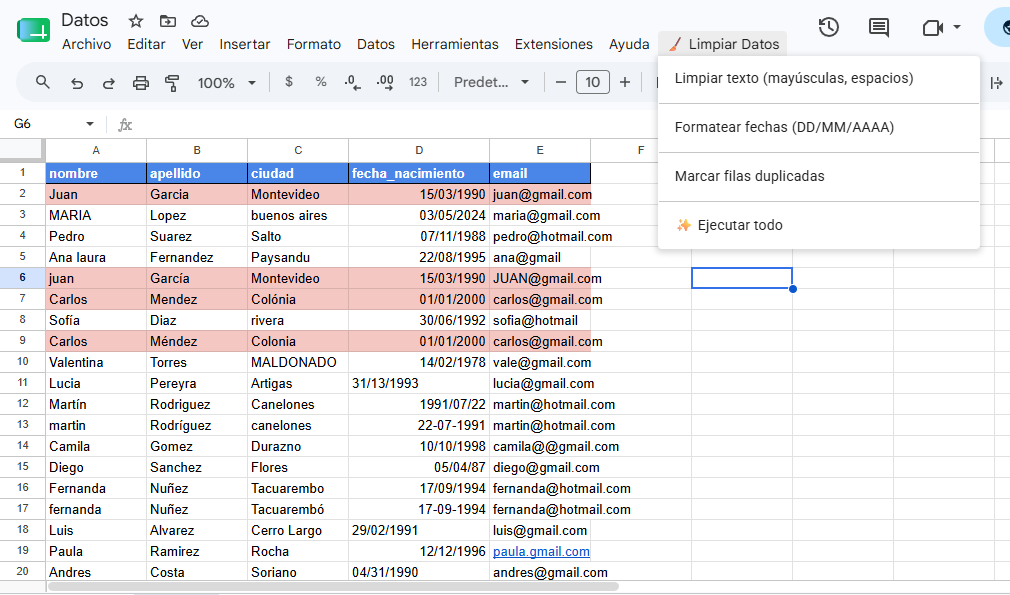Viewport: 1010px width, 595px height.
Task: Open the Editar menu
Action: click(146, 44)
